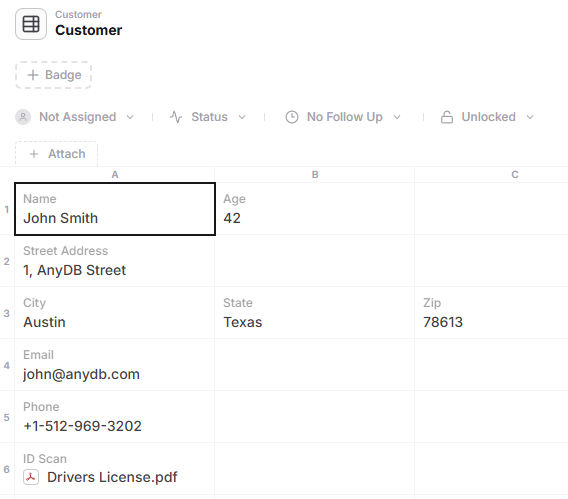Expand the Not Assigned chevron
The height and width of the screenshot is (499, 568).
pos(130,117)
